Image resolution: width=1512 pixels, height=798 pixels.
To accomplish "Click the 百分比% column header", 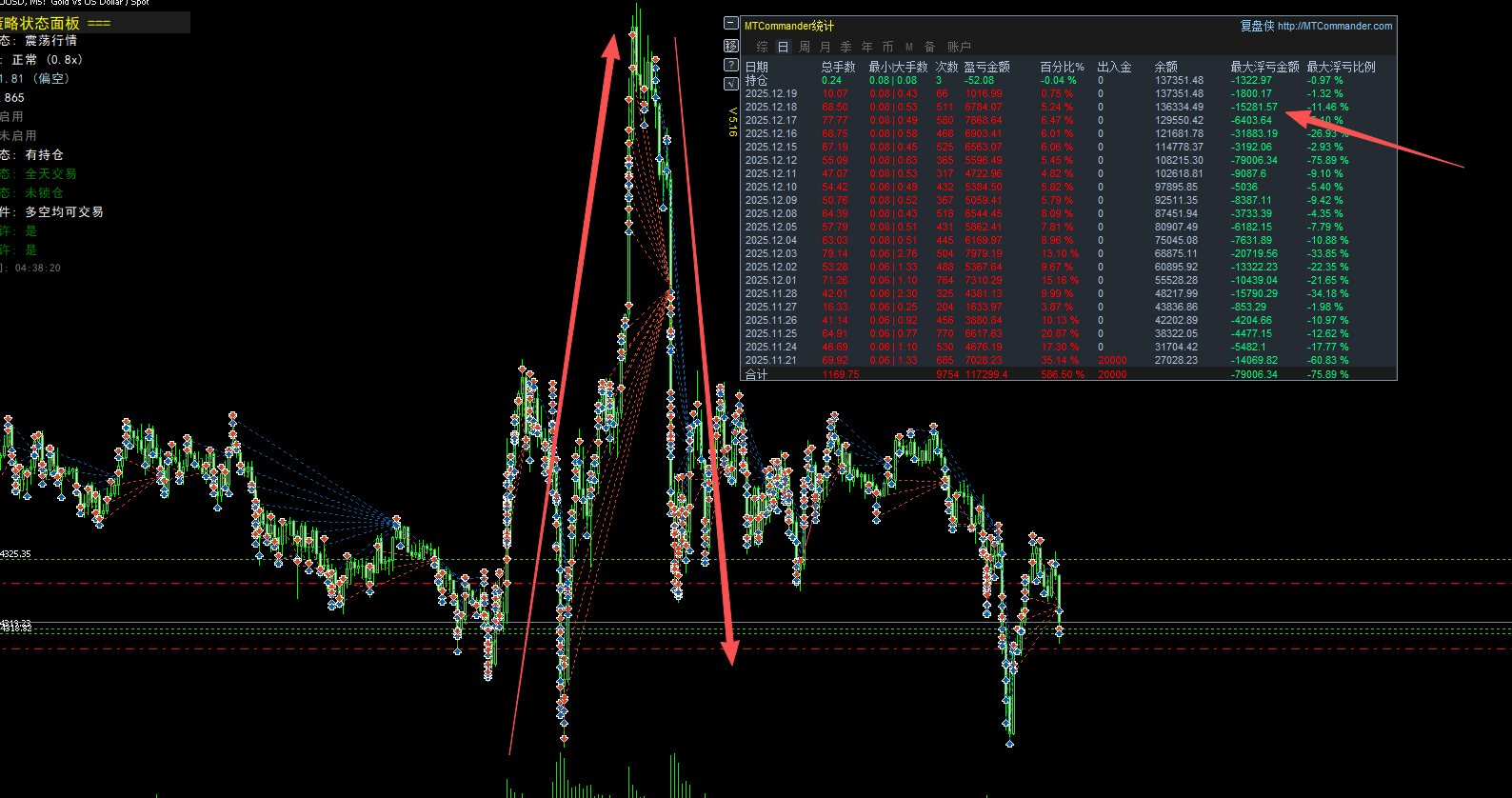I will (x=1062, y=67).
